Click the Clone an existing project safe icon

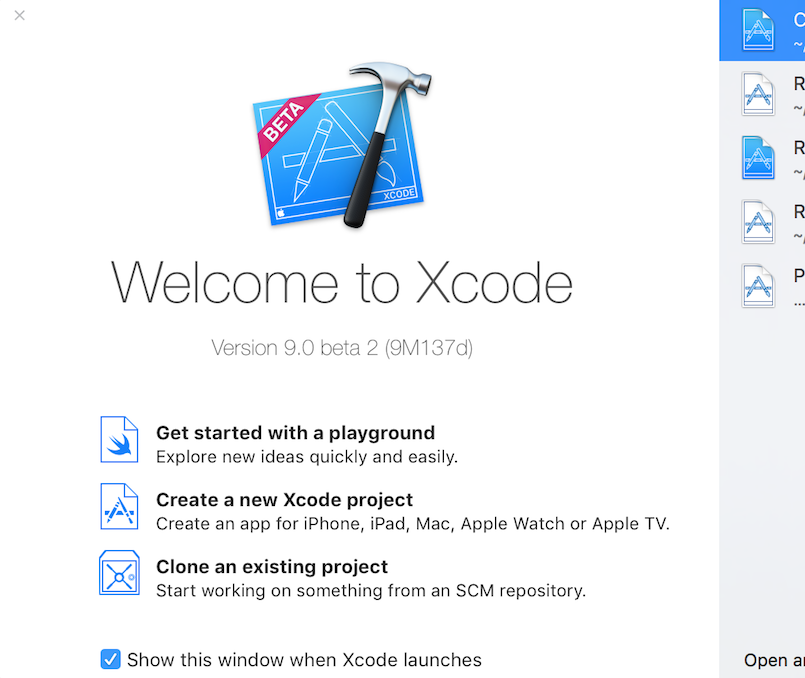pyautogui.click(x=119, y=573)
